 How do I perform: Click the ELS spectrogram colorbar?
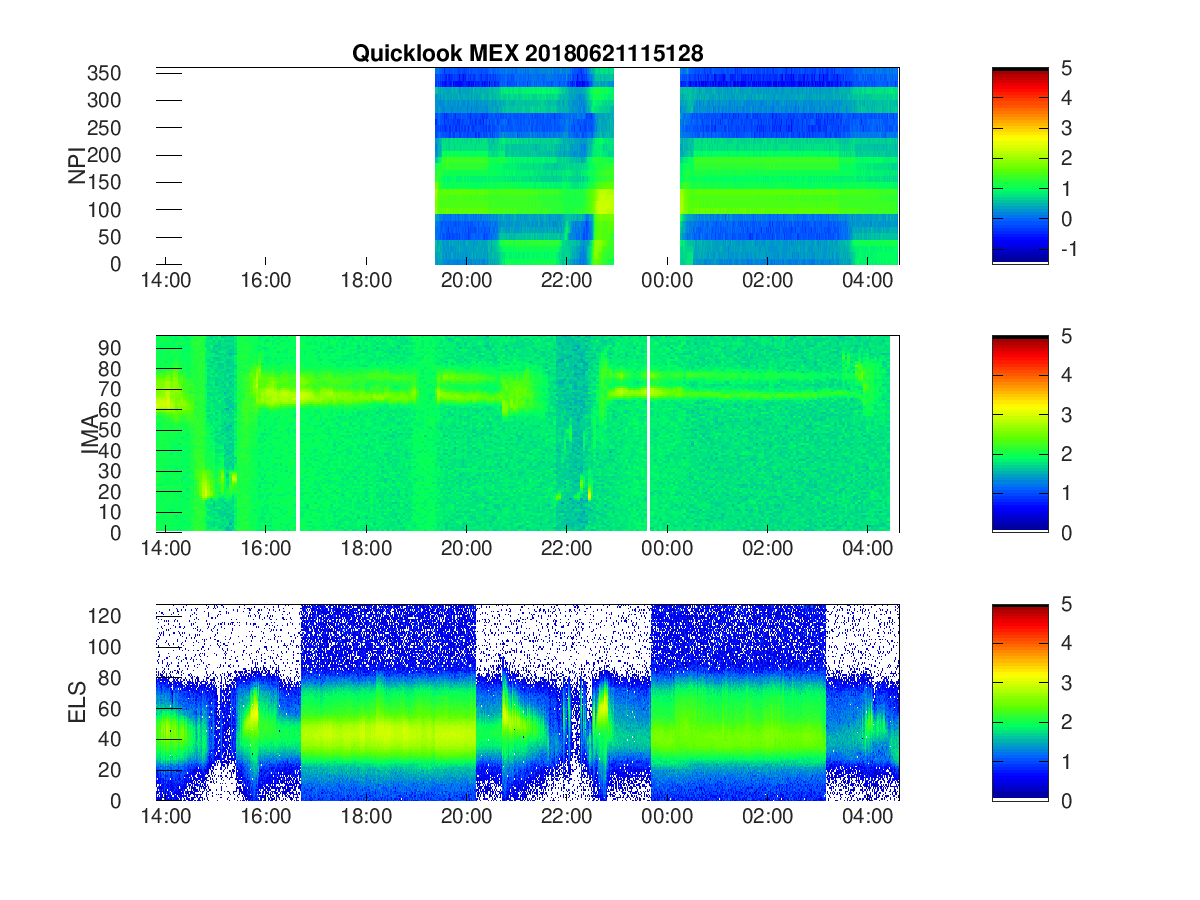1020,702
